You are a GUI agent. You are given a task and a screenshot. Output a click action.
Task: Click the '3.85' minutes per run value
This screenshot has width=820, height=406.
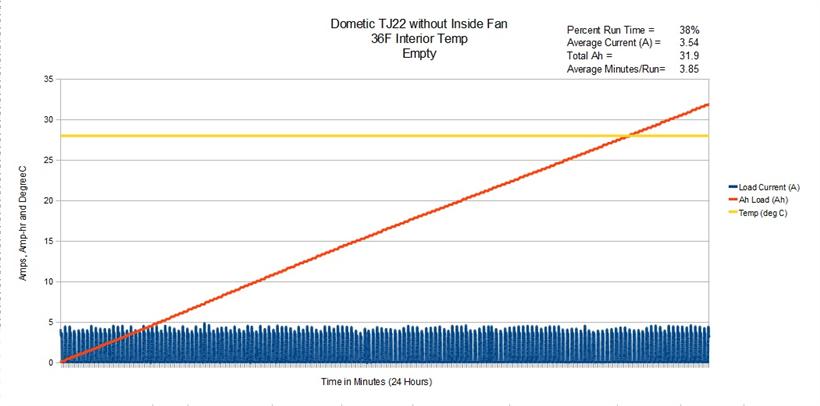690,69
